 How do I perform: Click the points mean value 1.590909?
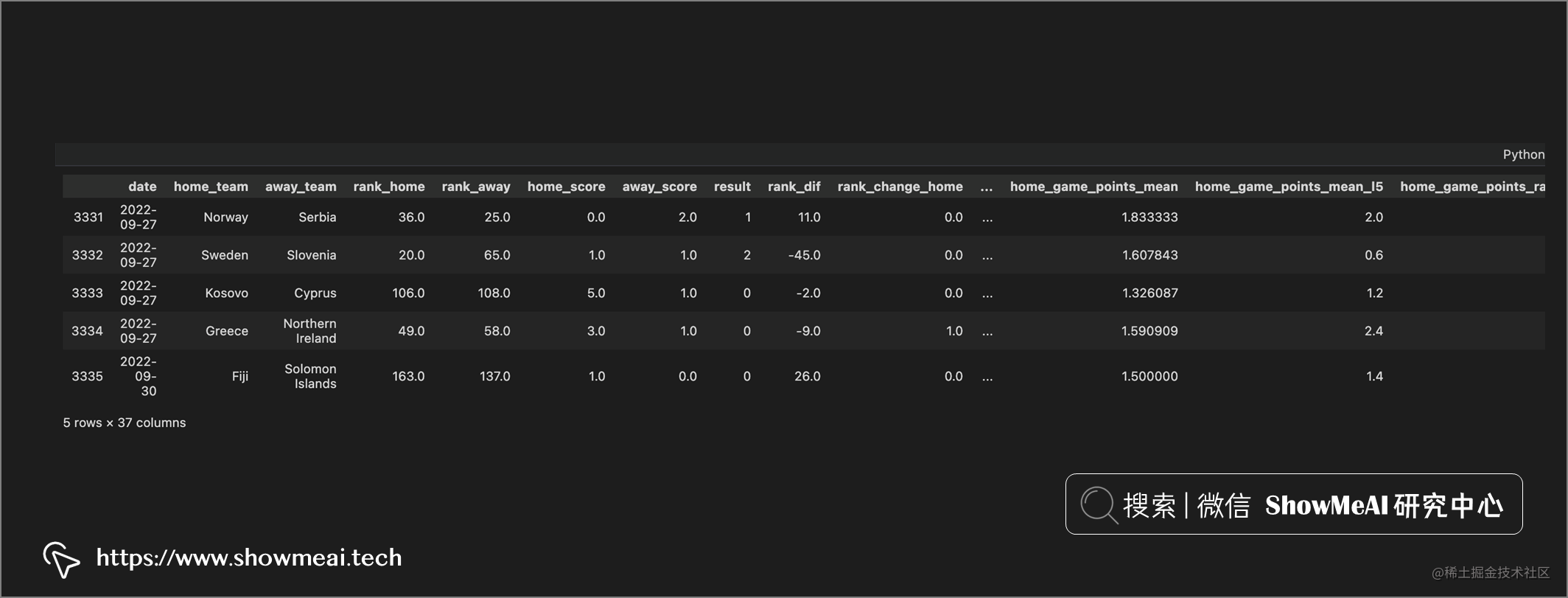coord(1149,331)
